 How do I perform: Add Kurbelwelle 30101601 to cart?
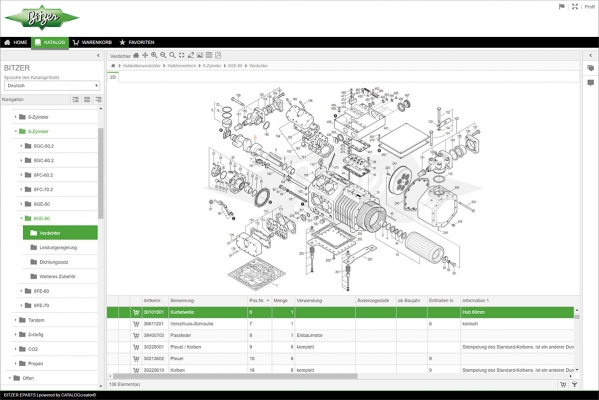[x=136, y=313]
